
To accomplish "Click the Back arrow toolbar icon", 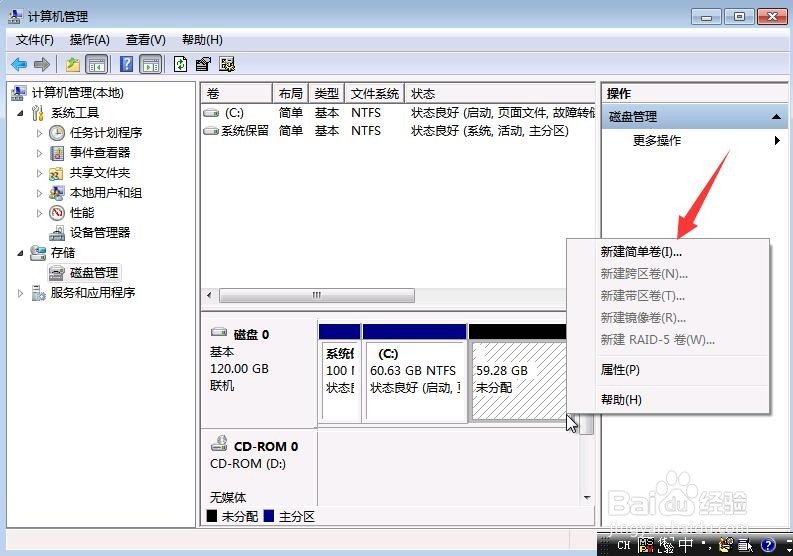I will click(x=19, y=64).
